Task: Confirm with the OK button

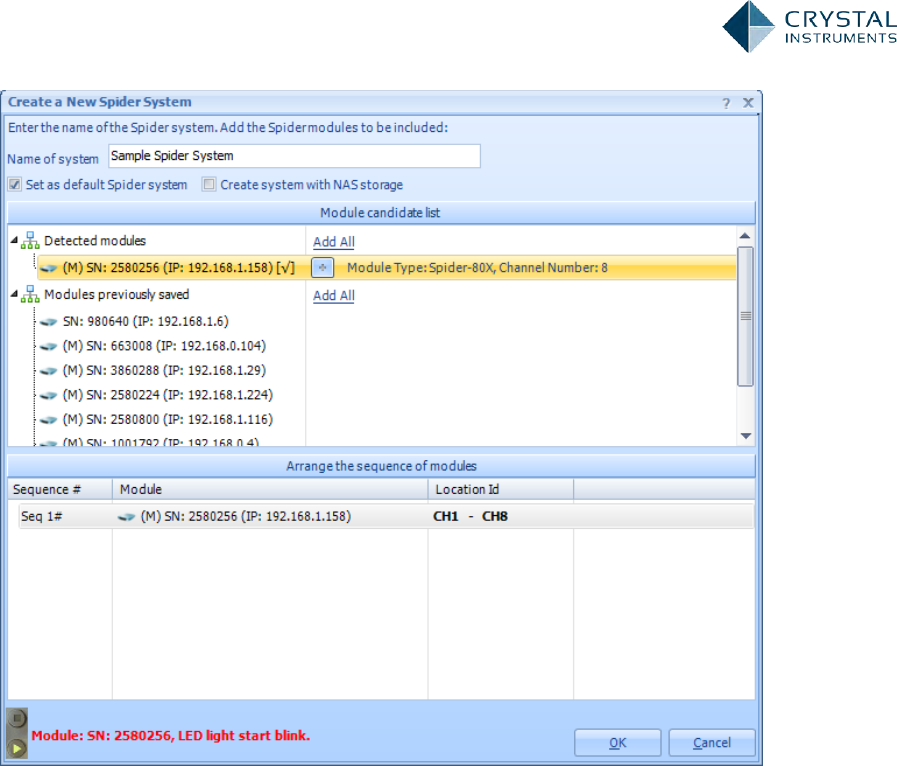Action: [618, 743]
